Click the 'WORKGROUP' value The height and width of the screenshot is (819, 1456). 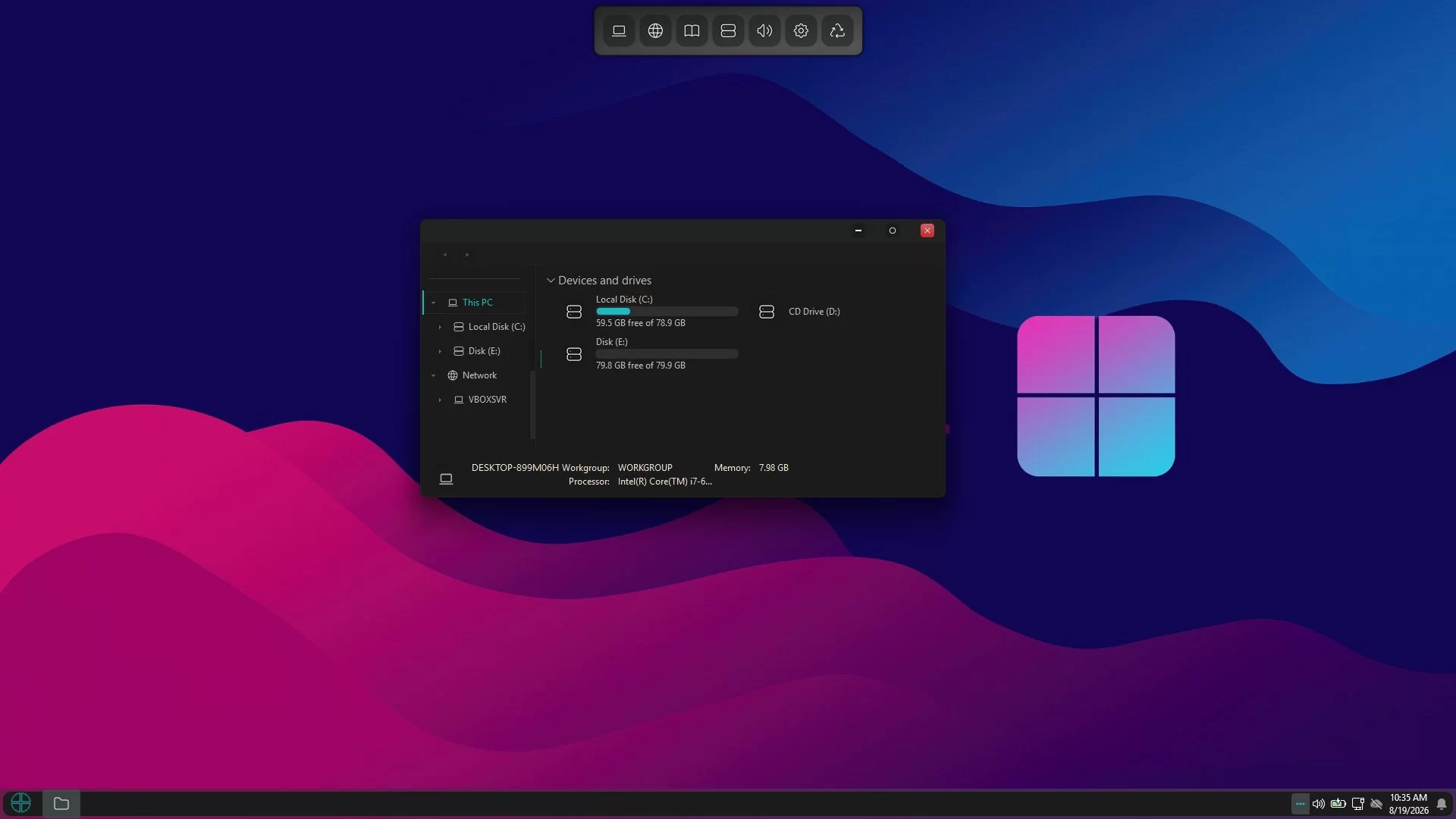[x=645, y=468]
